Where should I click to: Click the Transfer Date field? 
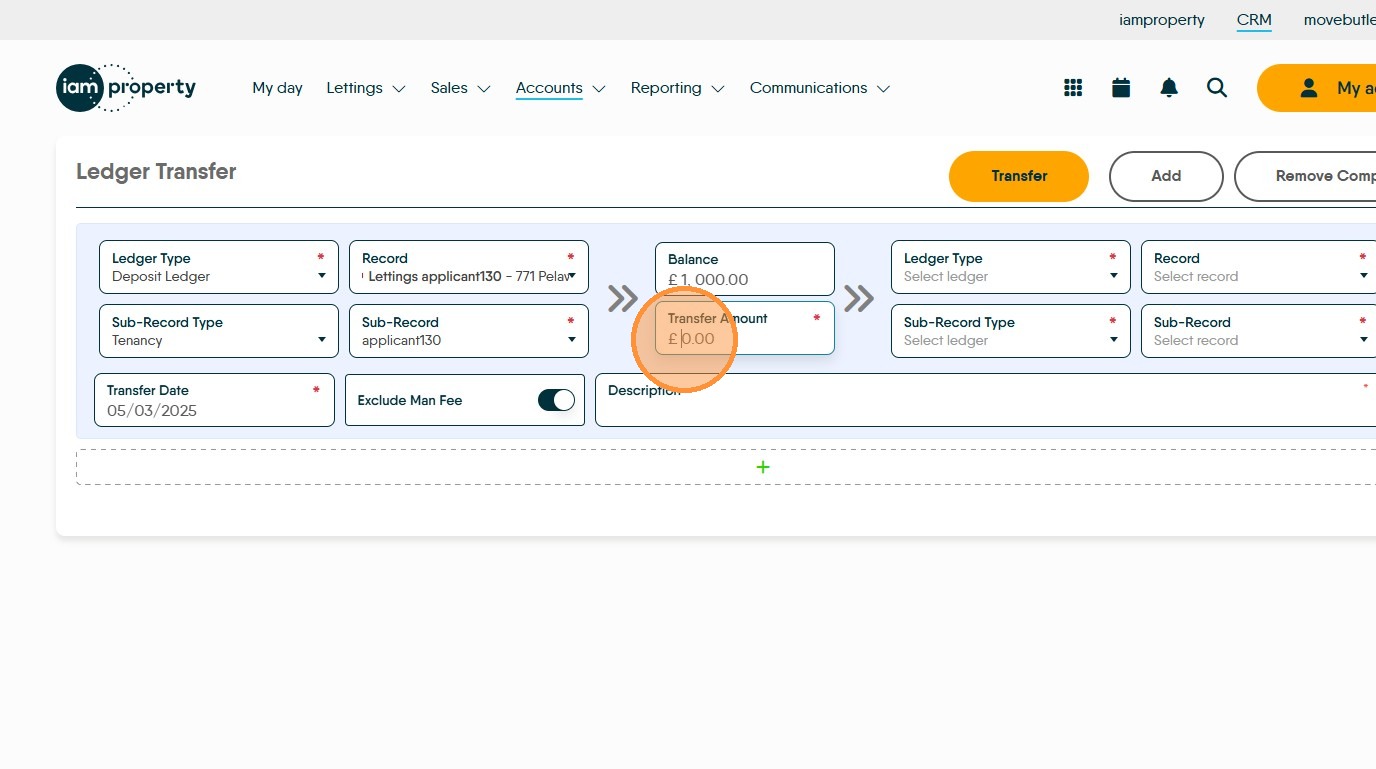214,400
